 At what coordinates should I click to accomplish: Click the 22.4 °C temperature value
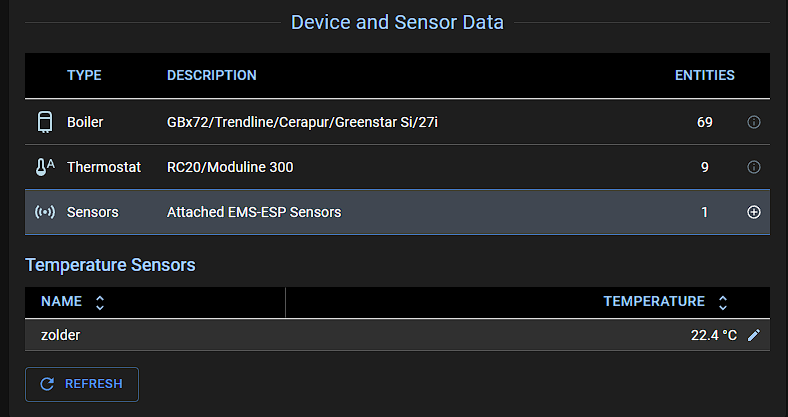coord(713,335)
